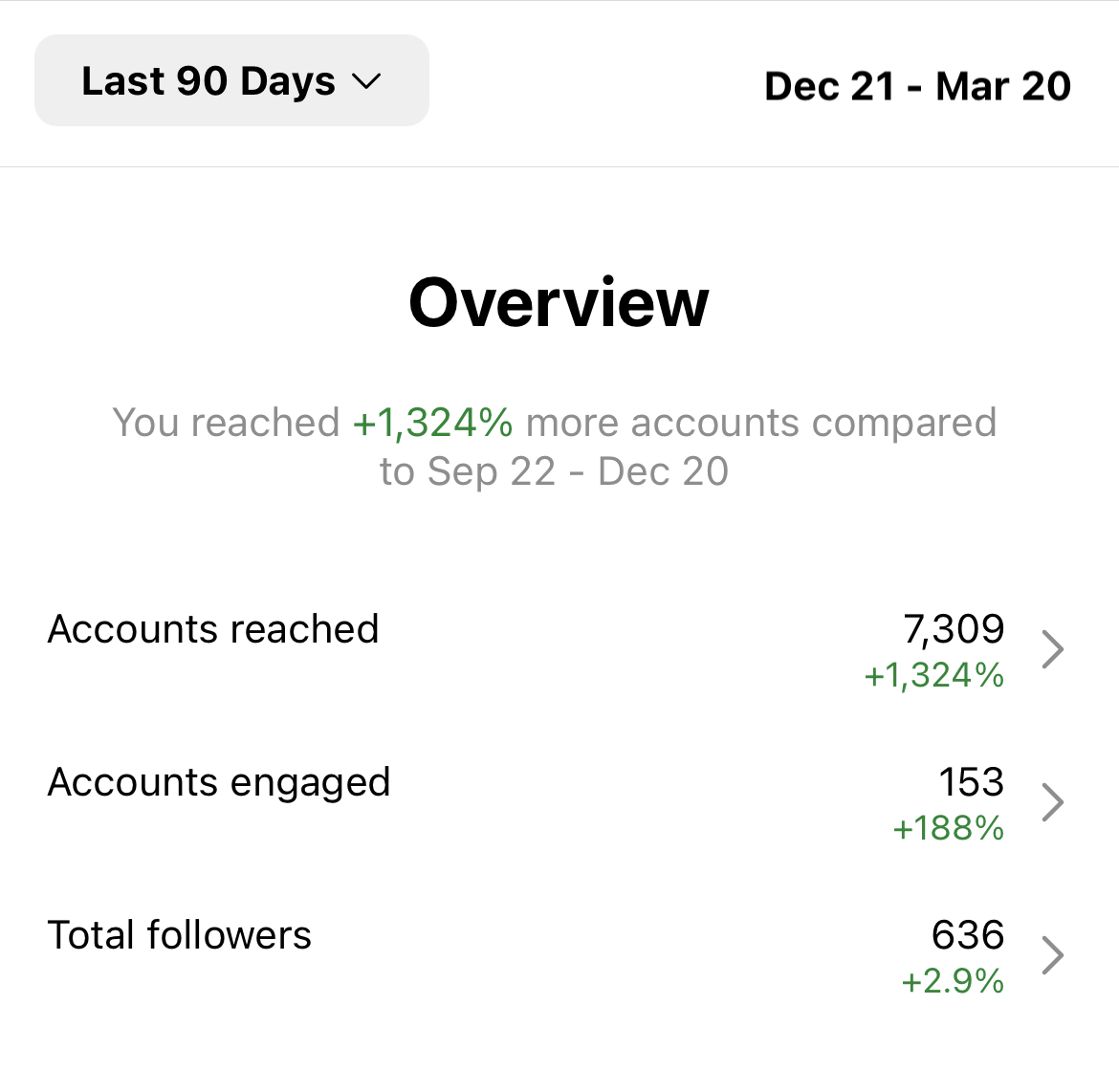This screenshot has width=1119, height=1092.
Task: Expand Total followers using its right chevron
Action: (1052, 955)
